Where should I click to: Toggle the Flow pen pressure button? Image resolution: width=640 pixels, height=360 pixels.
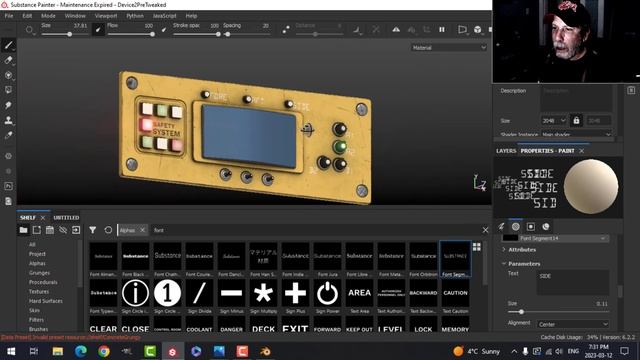click(x=164, y=29)
